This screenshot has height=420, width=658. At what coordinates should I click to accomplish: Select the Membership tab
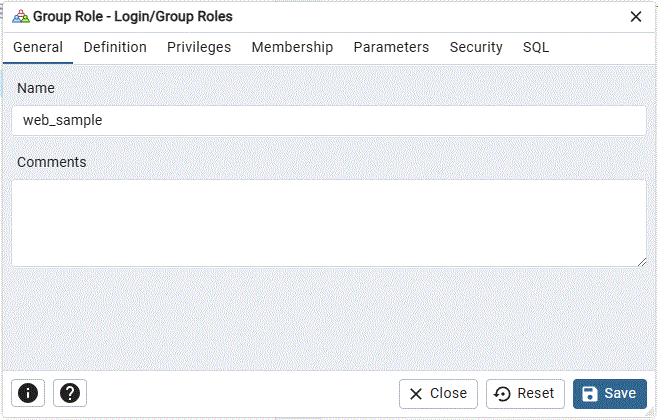292,47
